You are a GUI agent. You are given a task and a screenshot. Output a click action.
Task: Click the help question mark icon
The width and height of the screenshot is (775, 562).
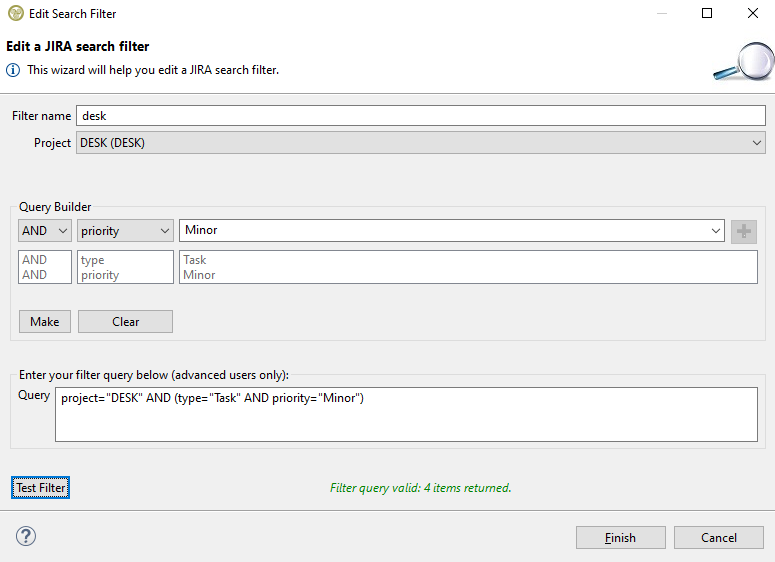tap(26, 537)
